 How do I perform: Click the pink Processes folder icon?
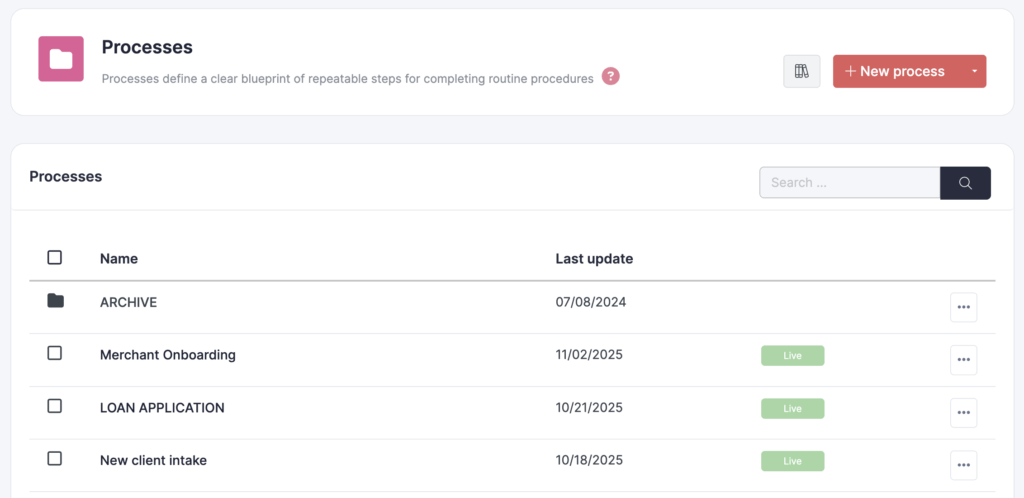61,59
